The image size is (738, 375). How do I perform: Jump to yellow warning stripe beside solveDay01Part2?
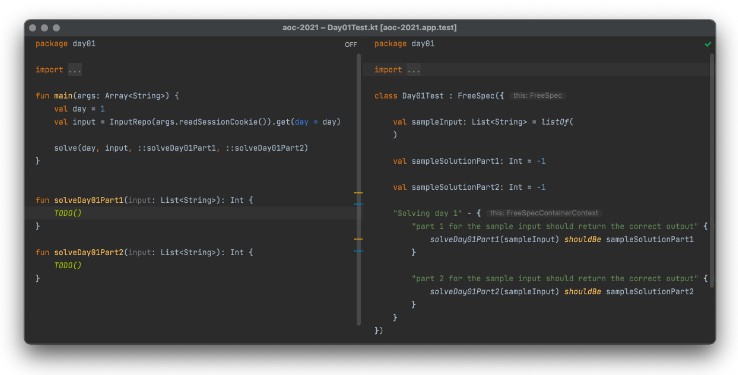pos(358,239)
